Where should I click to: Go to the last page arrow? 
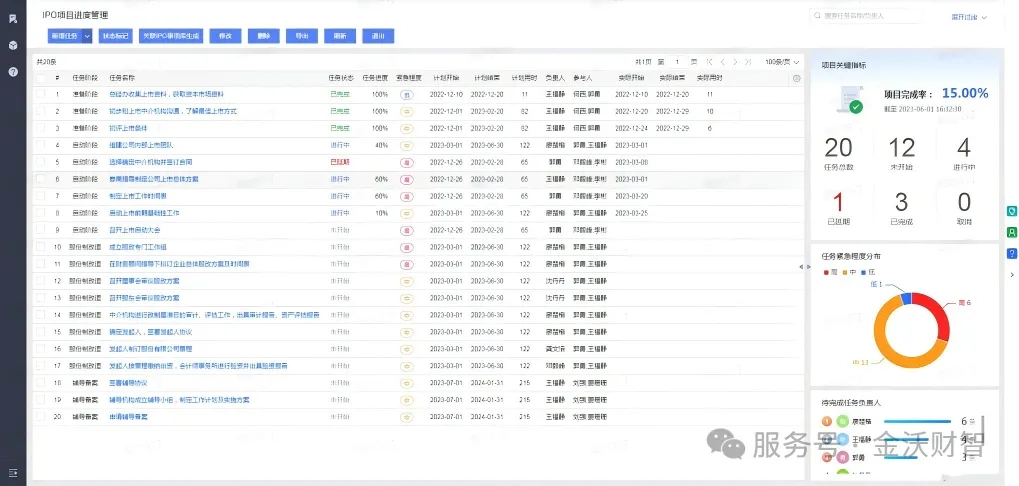[748, 62]
